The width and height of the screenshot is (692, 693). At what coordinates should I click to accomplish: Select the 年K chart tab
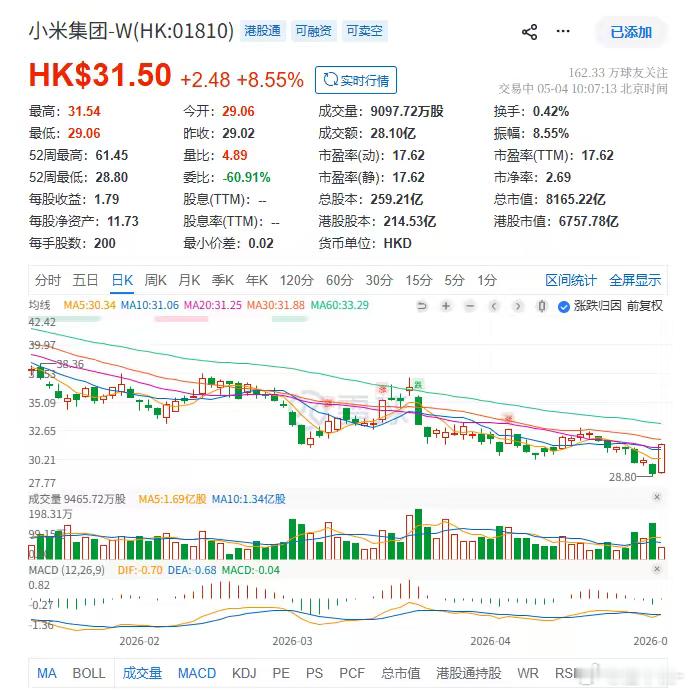tap(257, 280)
